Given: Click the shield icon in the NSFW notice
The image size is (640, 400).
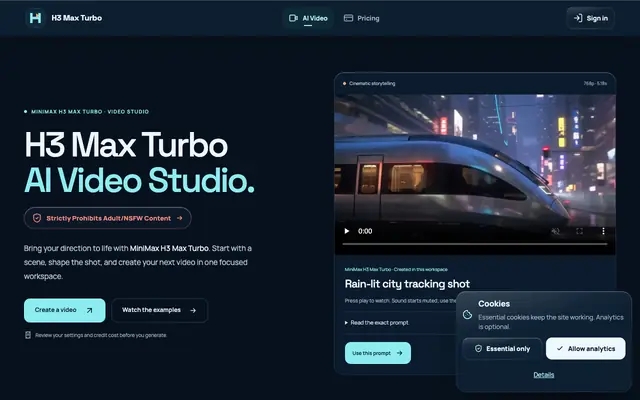Looking at the screenshot, I should pyautogui.click(x=37, y=218).
